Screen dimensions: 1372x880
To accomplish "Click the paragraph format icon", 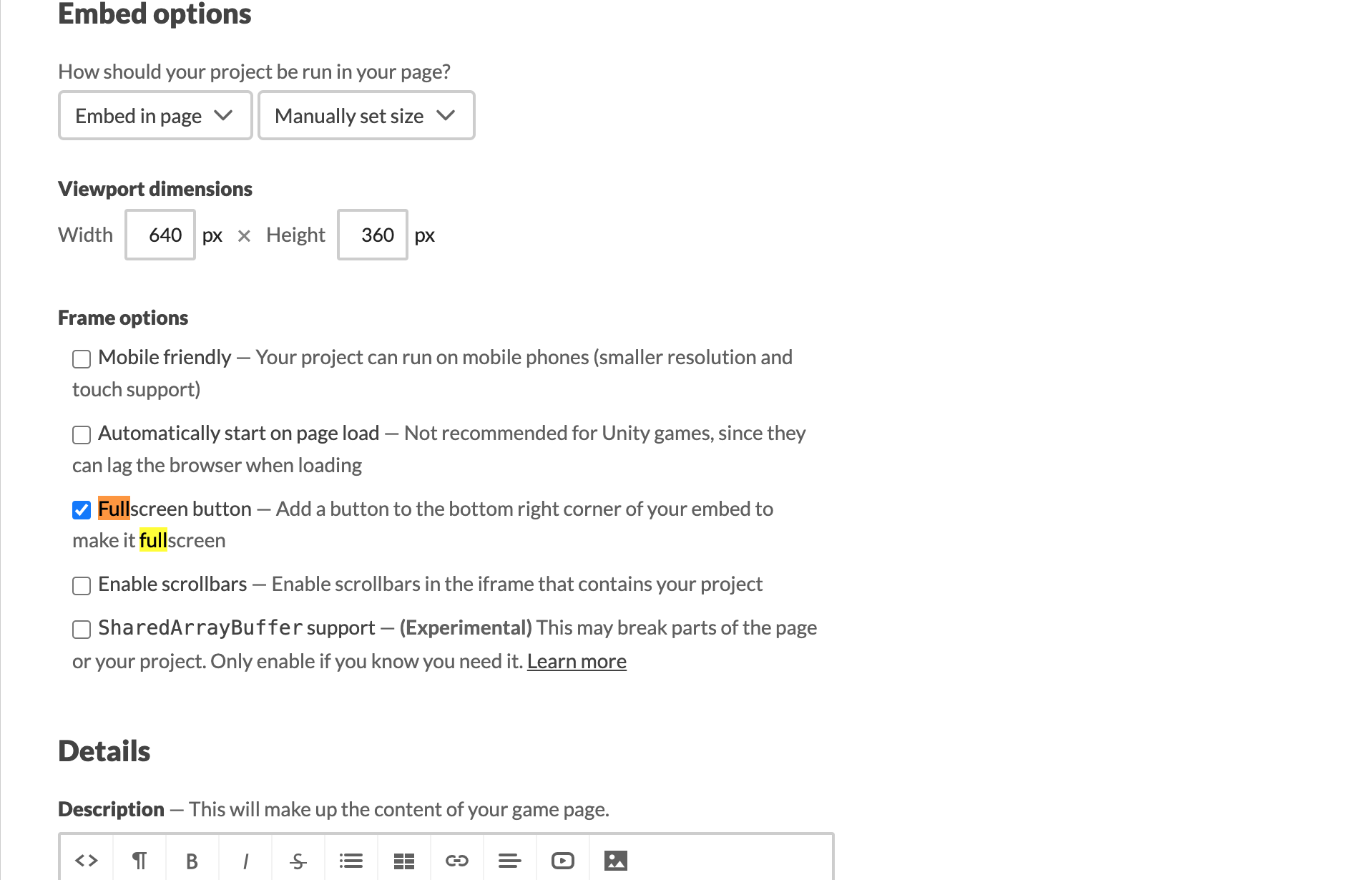I will point(139,860).
